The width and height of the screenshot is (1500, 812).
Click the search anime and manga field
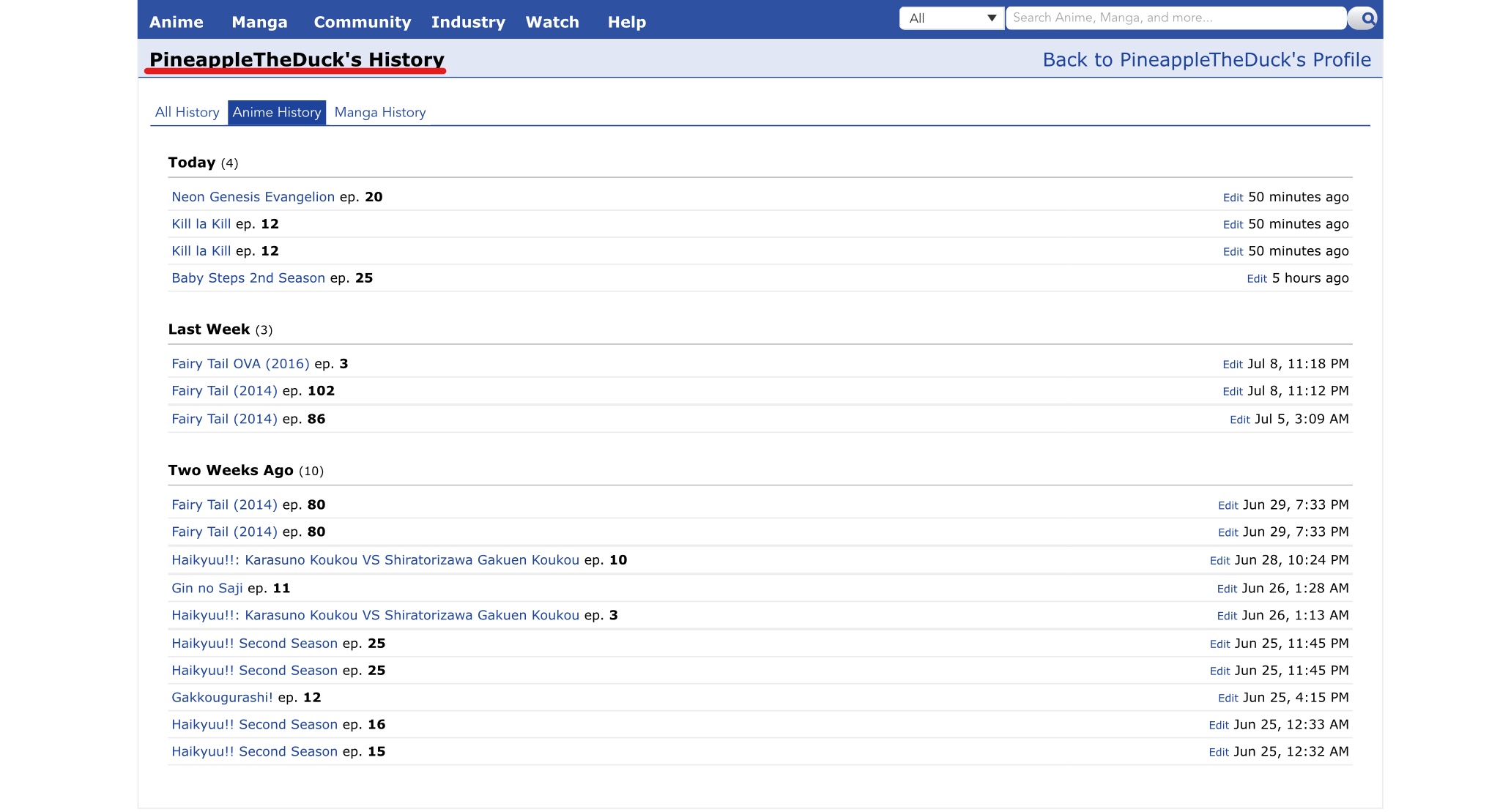(1175, 18)
